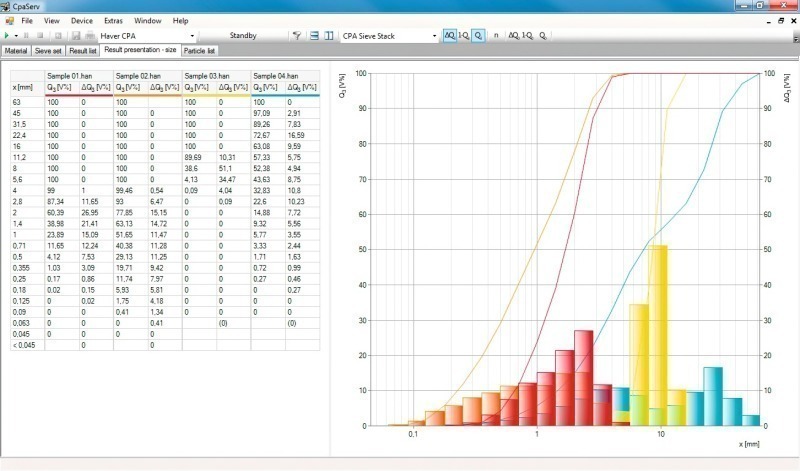Switch to the Material tab
The image size is (800, 471).
[x=16, y=51]
